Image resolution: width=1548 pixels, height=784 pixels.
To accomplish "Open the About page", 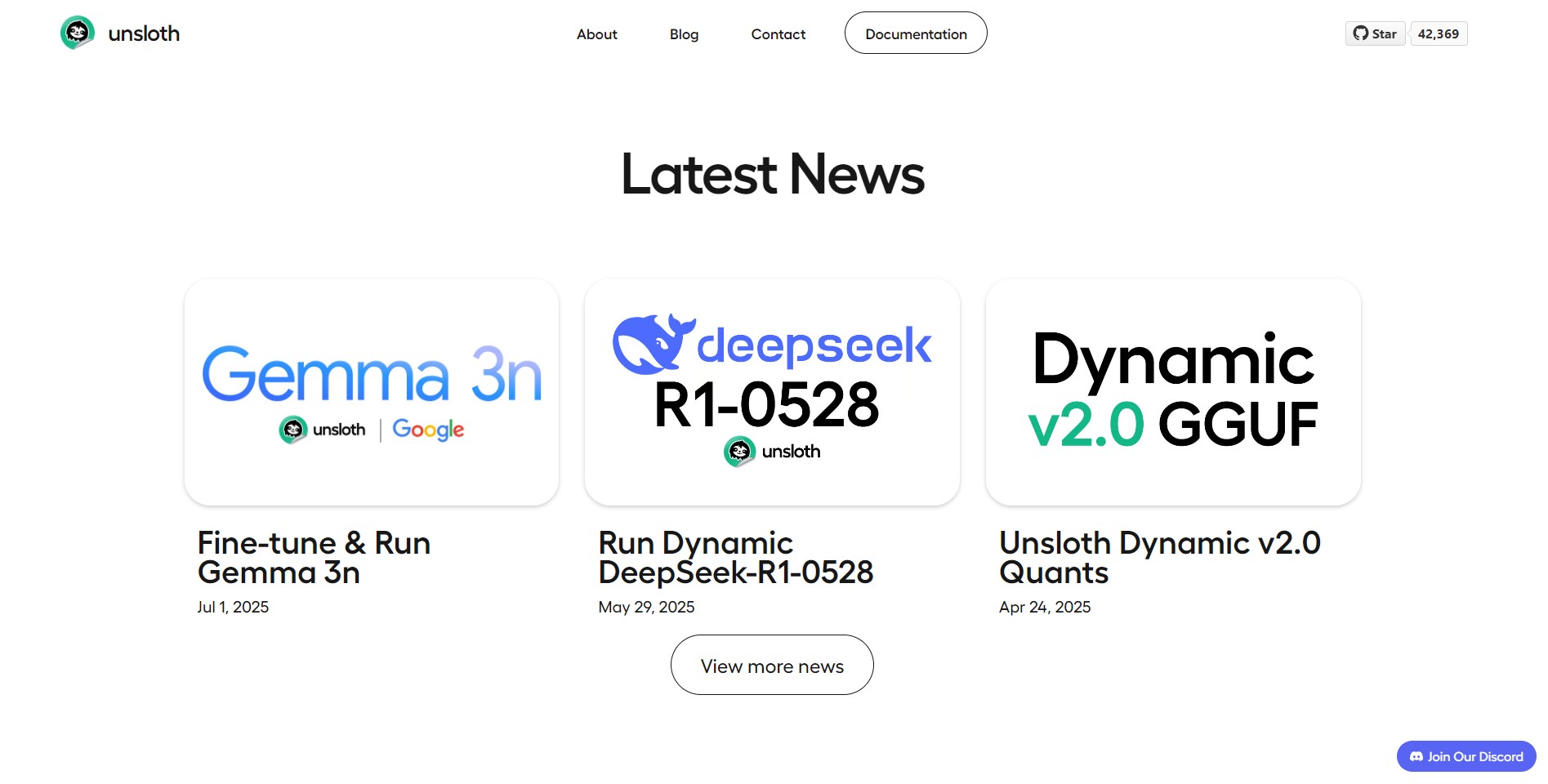I will click(x=597, y=34).
